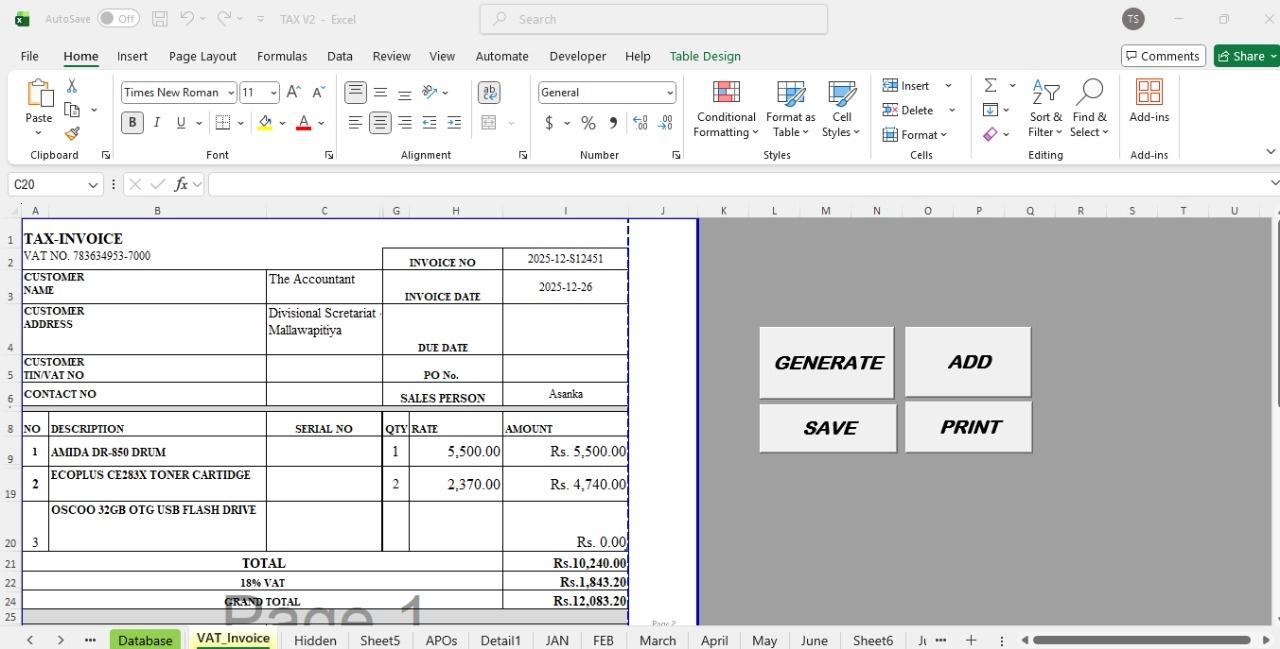The image size is (1280, 649).
Task: Click the horizontal scrollbar
Action: [x=1141, y=640]
